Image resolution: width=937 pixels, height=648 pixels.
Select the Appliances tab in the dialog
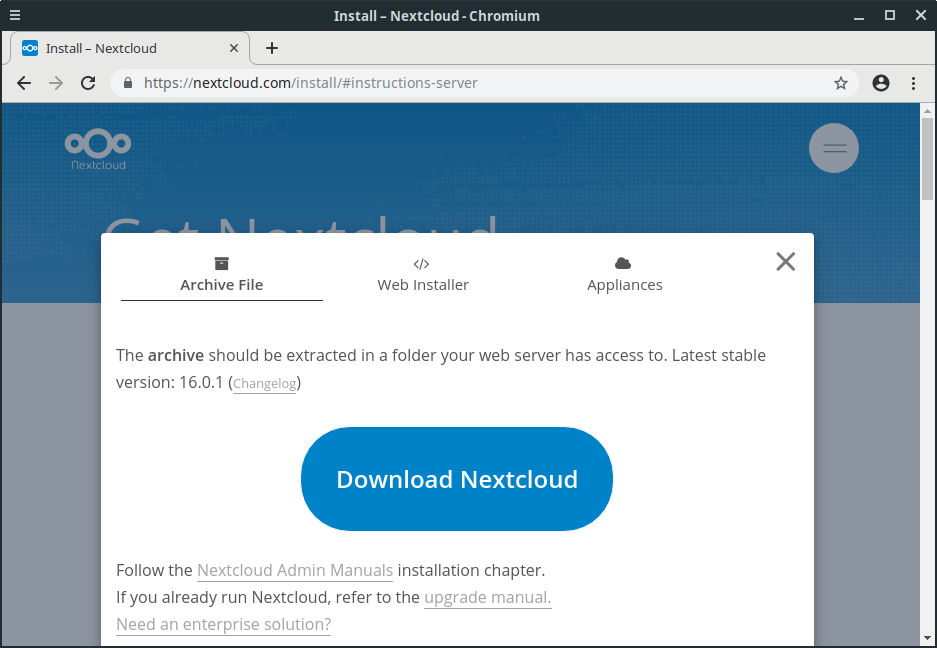623,284
